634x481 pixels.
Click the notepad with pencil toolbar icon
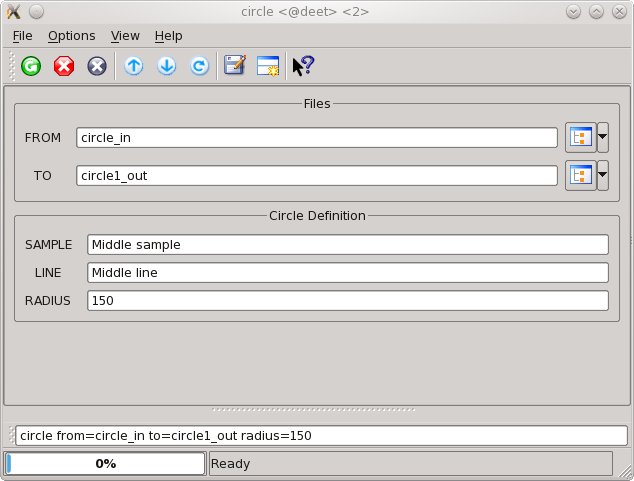point(235,66)
